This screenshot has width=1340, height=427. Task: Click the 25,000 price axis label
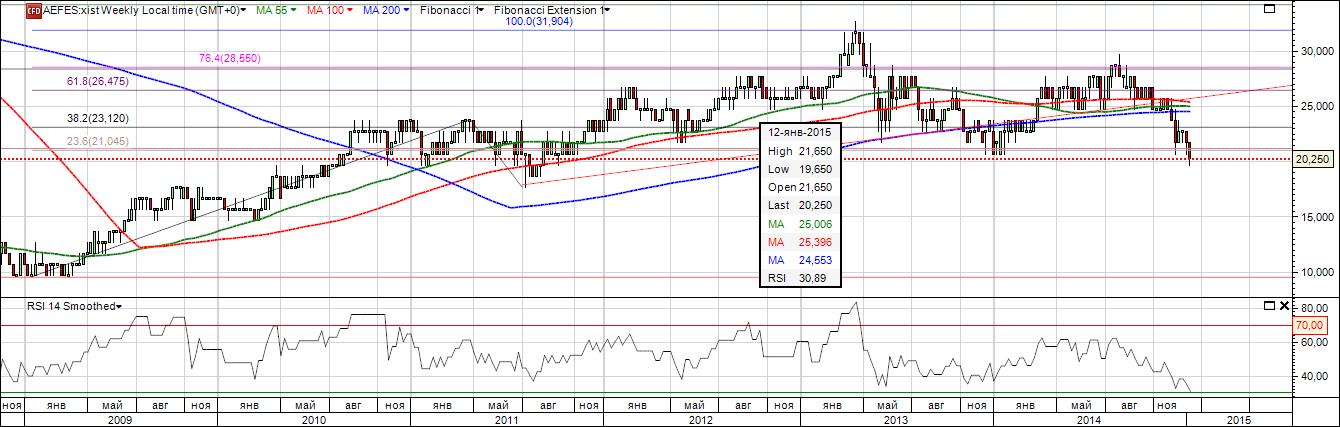click(1318, 106)
